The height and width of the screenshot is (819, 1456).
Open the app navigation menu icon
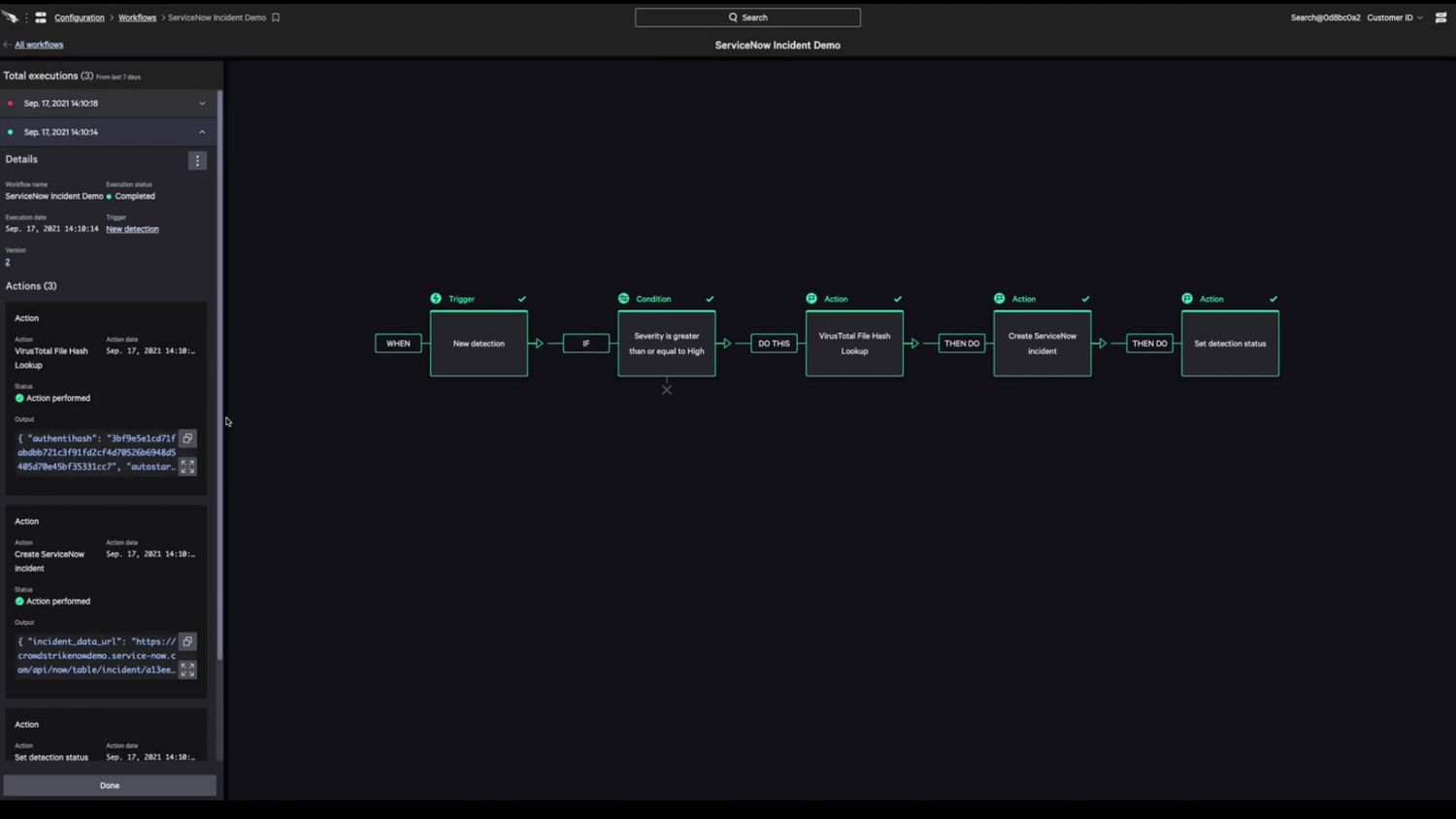tap(41, 17)
